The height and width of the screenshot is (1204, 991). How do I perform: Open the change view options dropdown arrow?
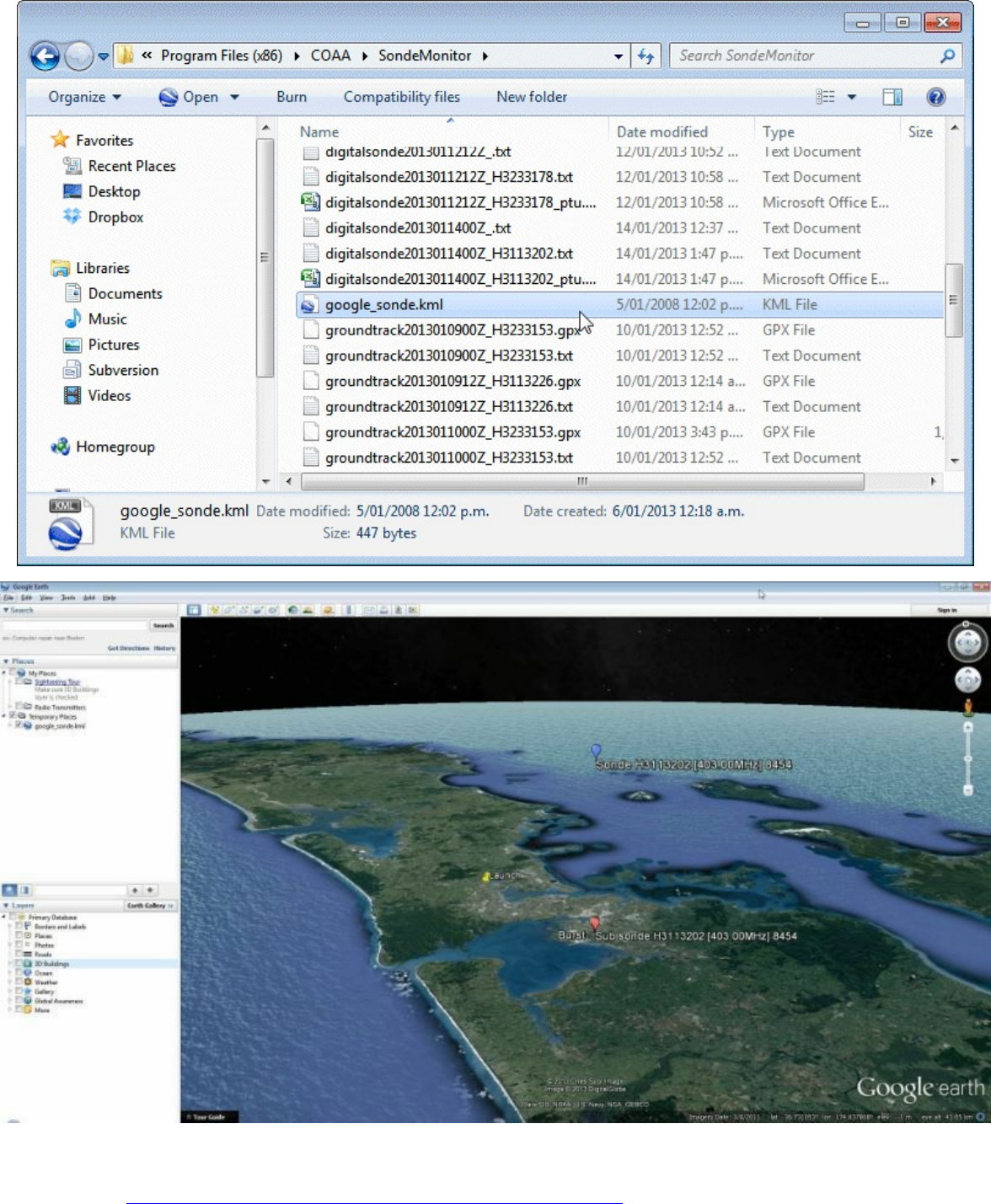(x=852, y=97)
